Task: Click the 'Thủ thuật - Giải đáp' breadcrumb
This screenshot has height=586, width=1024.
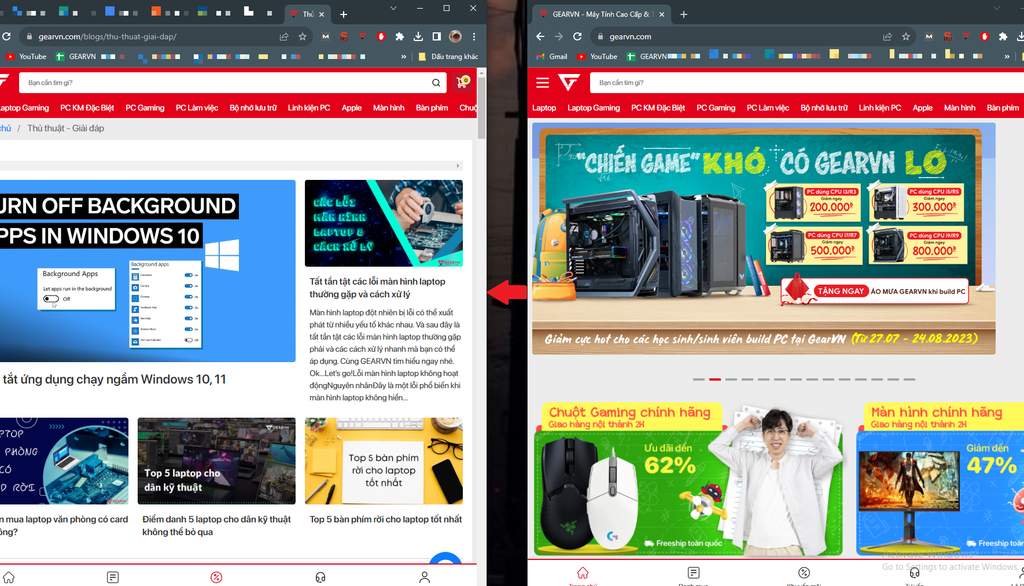Action: click(x=65, y=128)
